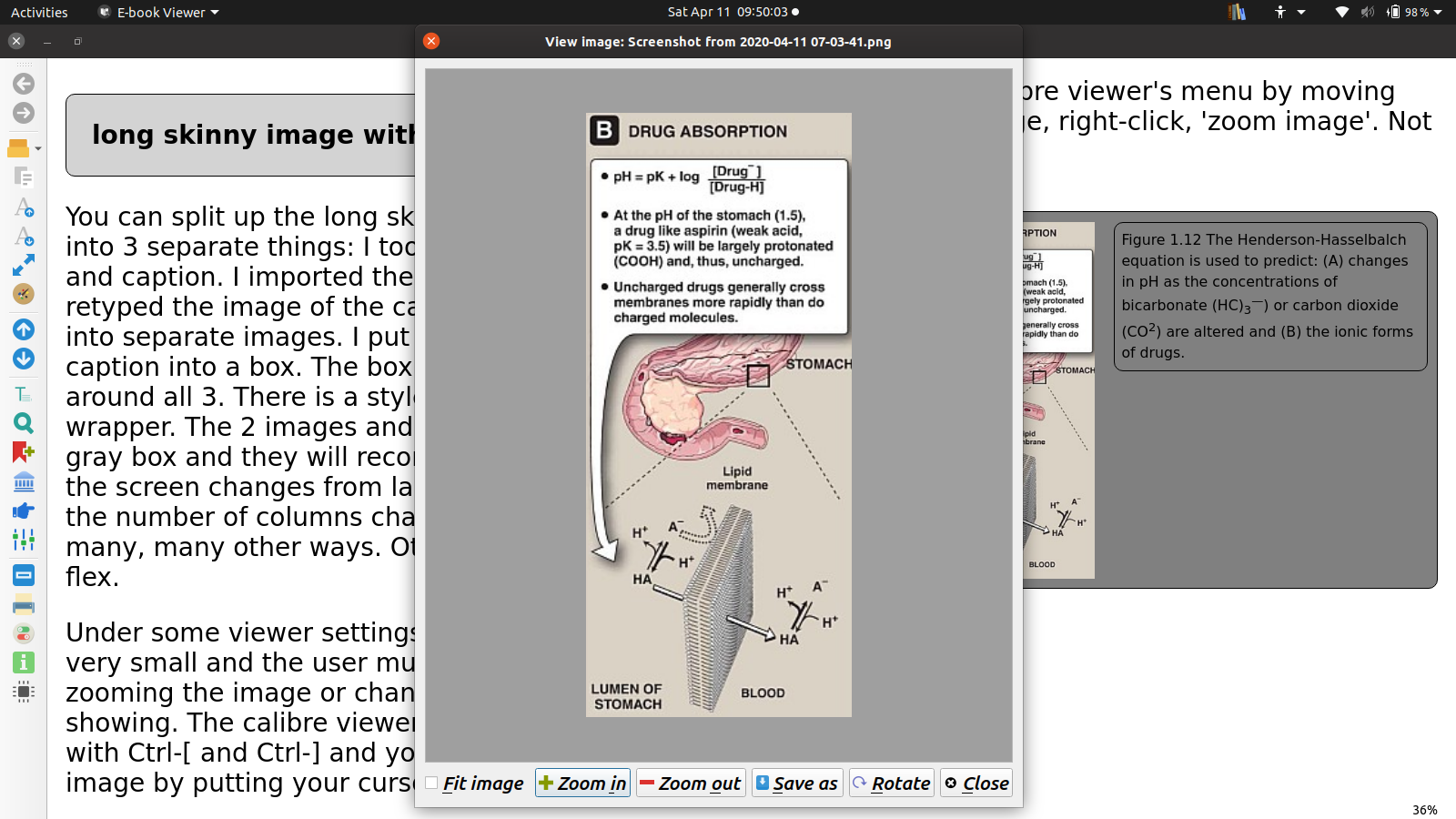Screen dimensions: 1456x819
Task: Show book metadata with green info icon
Action: [24, 662]
